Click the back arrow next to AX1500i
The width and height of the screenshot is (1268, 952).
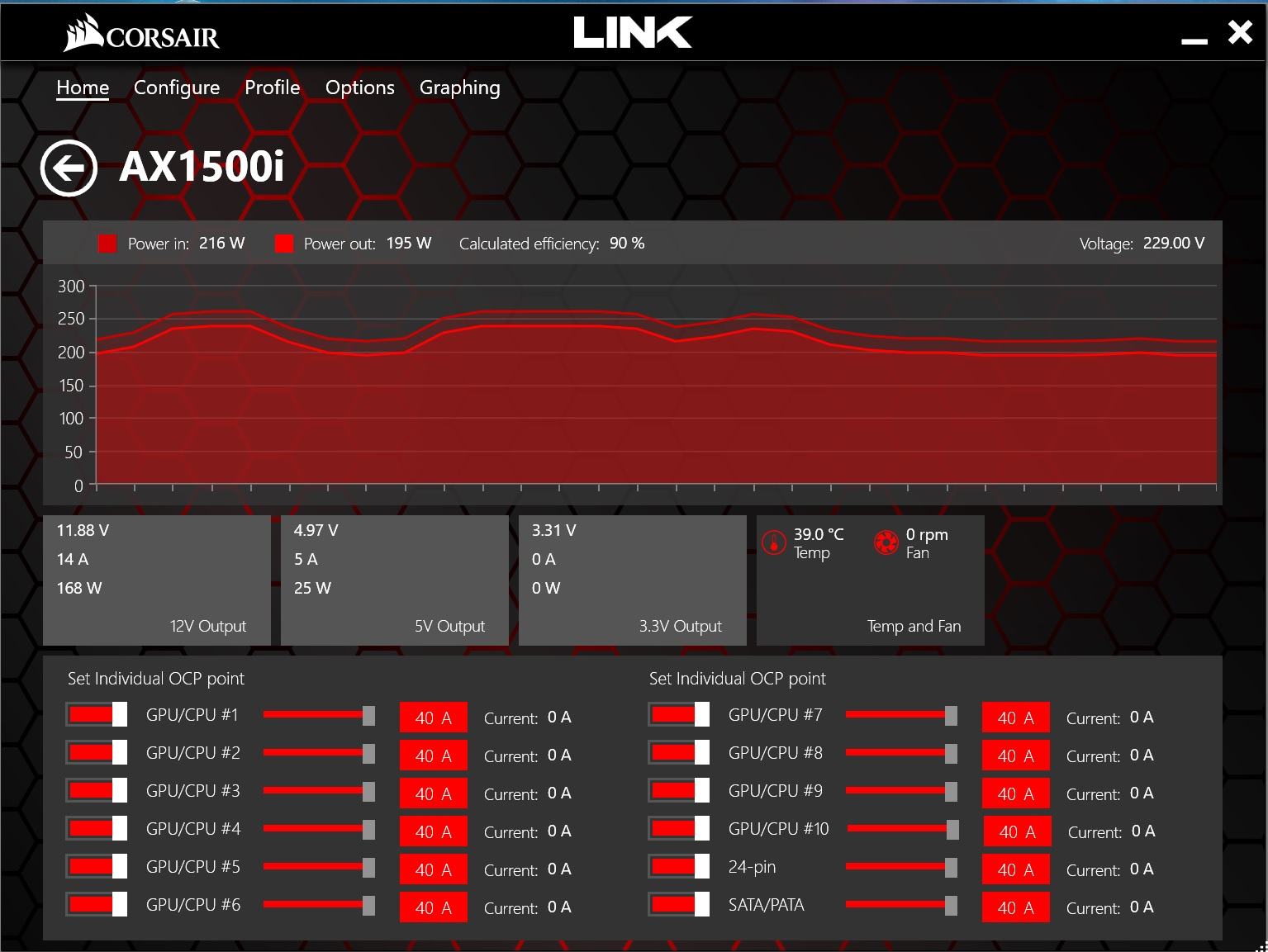[69, 168]
